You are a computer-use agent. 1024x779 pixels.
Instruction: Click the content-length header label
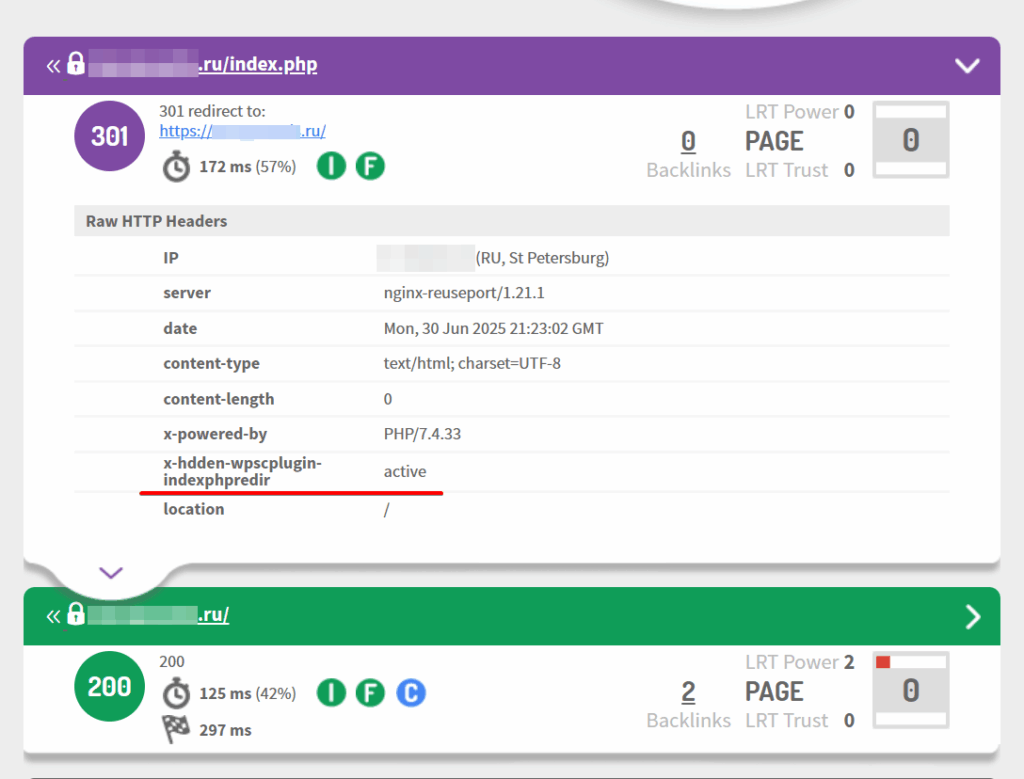pos(219,399)
